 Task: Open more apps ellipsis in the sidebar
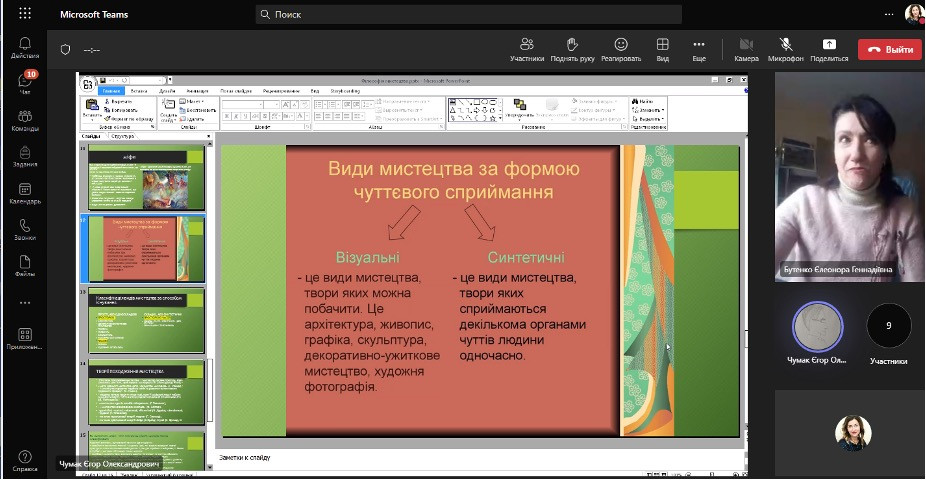click(24, 303)
